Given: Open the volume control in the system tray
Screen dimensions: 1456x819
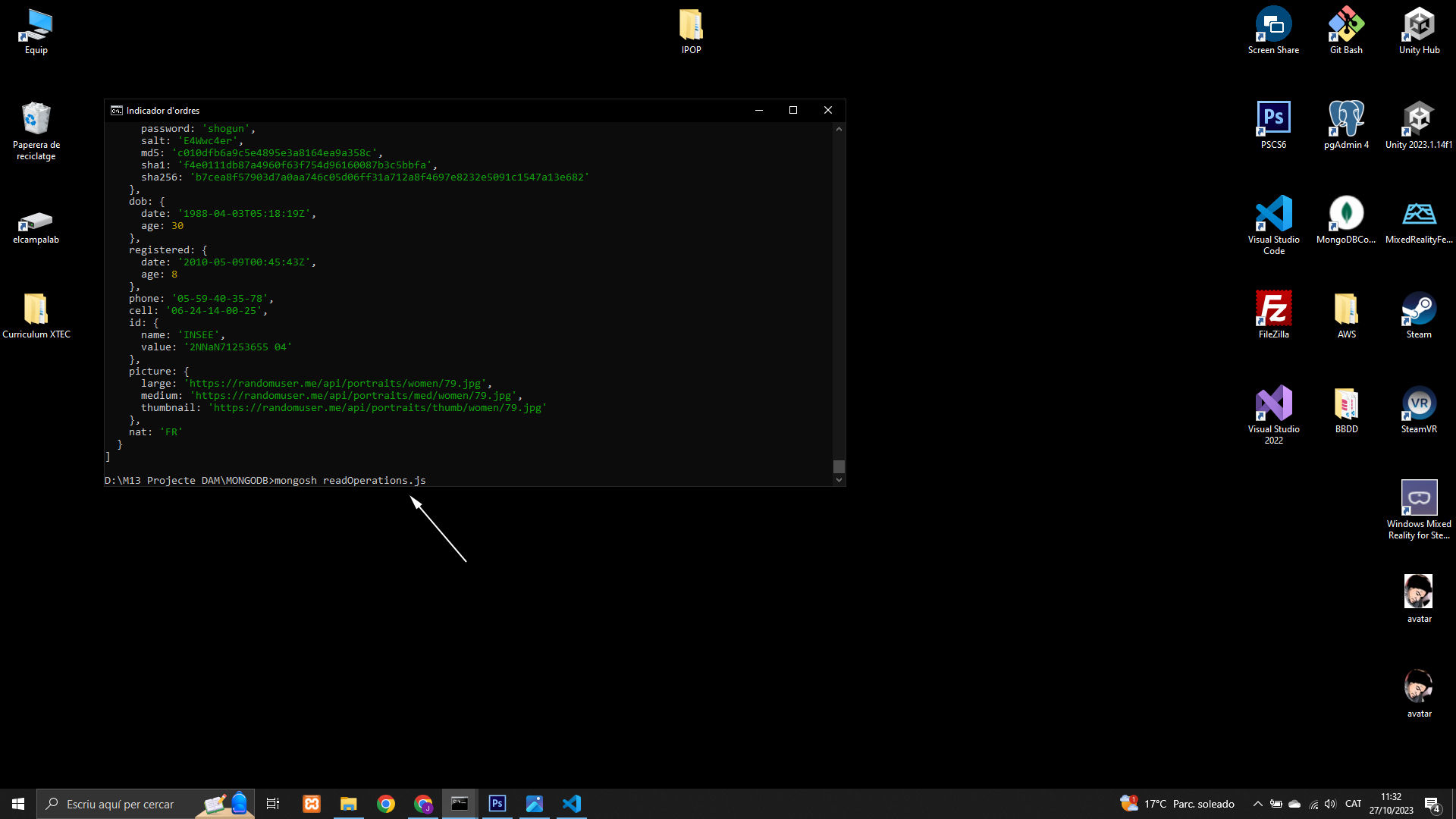Looking at the screenshot, I should [1331, 804].
